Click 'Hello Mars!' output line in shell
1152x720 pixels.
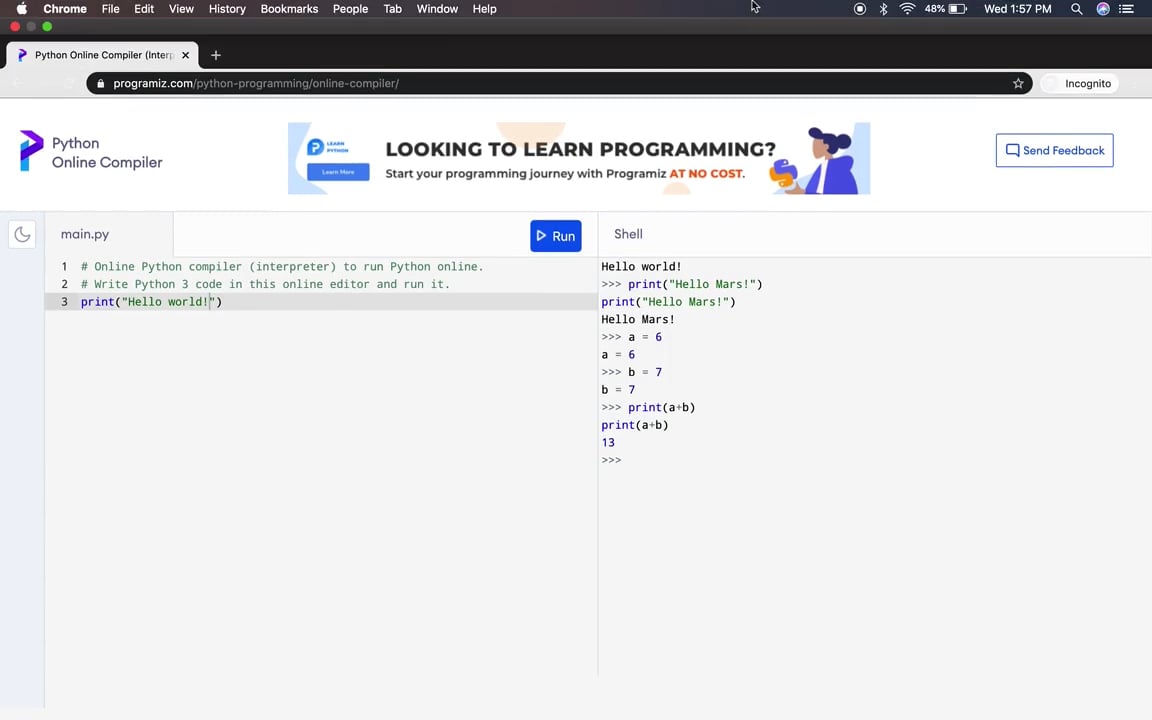coord(638,320)
